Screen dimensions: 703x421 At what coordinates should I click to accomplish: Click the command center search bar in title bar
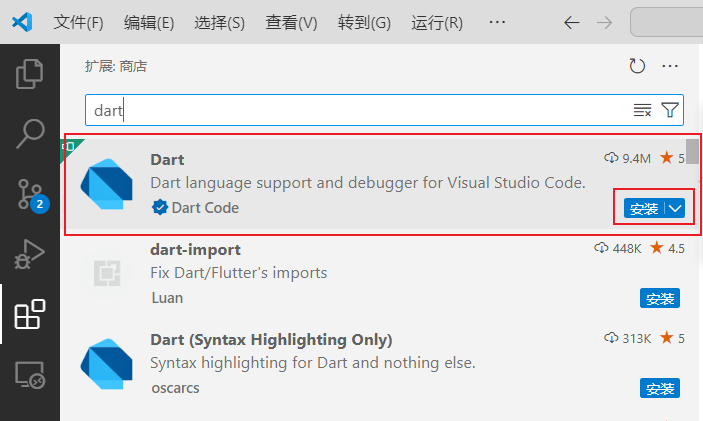[x=666, y=22]
